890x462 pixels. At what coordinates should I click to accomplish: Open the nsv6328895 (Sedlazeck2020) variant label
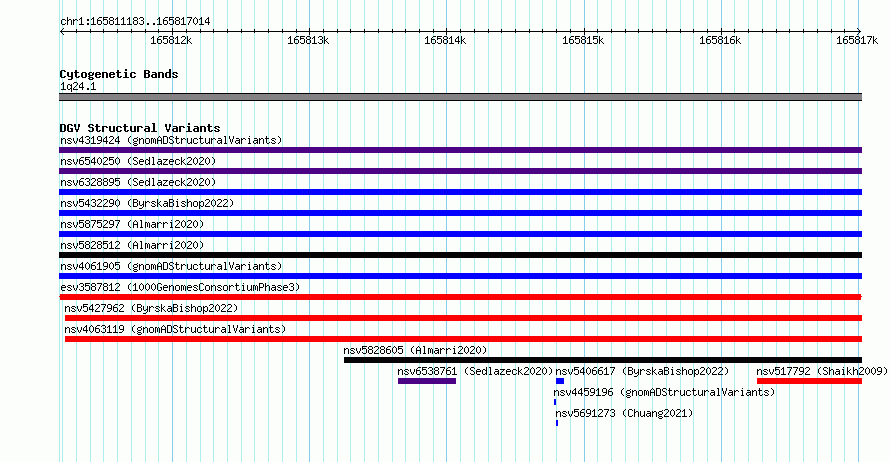(138, 182)
